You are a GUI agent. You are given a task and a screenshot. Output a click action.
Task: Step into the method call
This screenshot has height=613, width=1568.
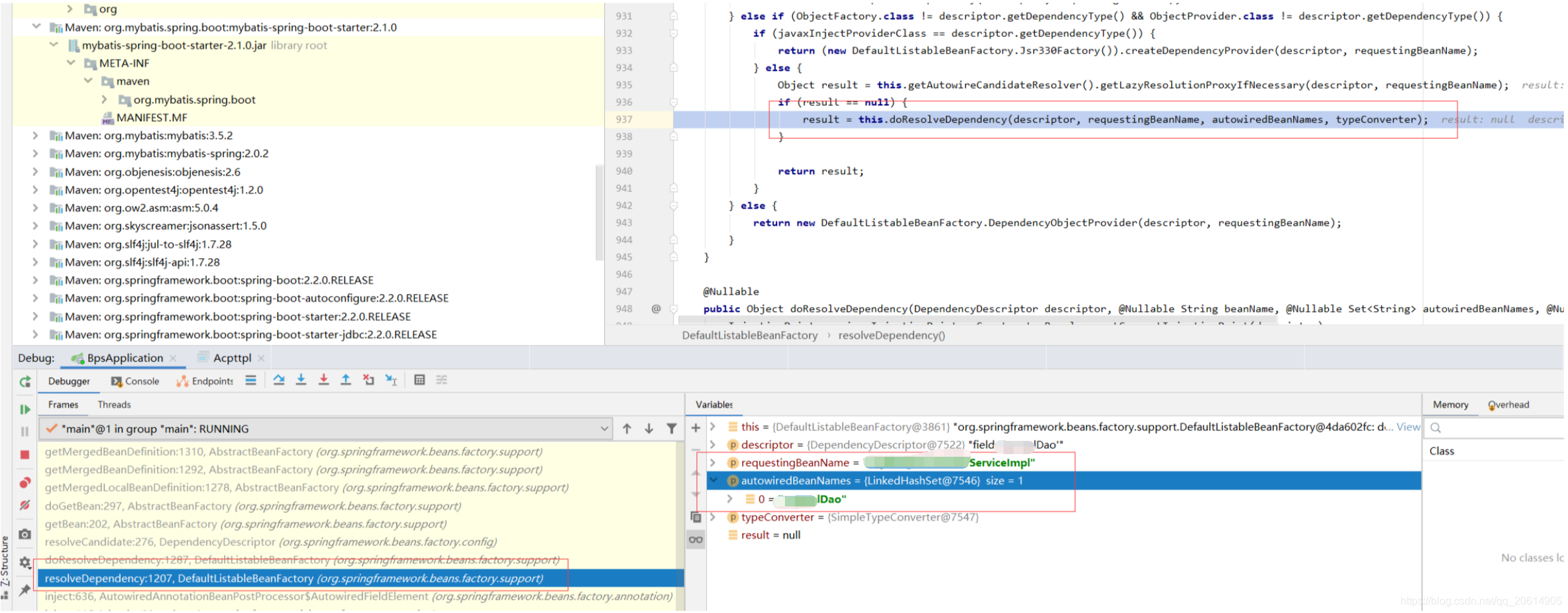301,380
